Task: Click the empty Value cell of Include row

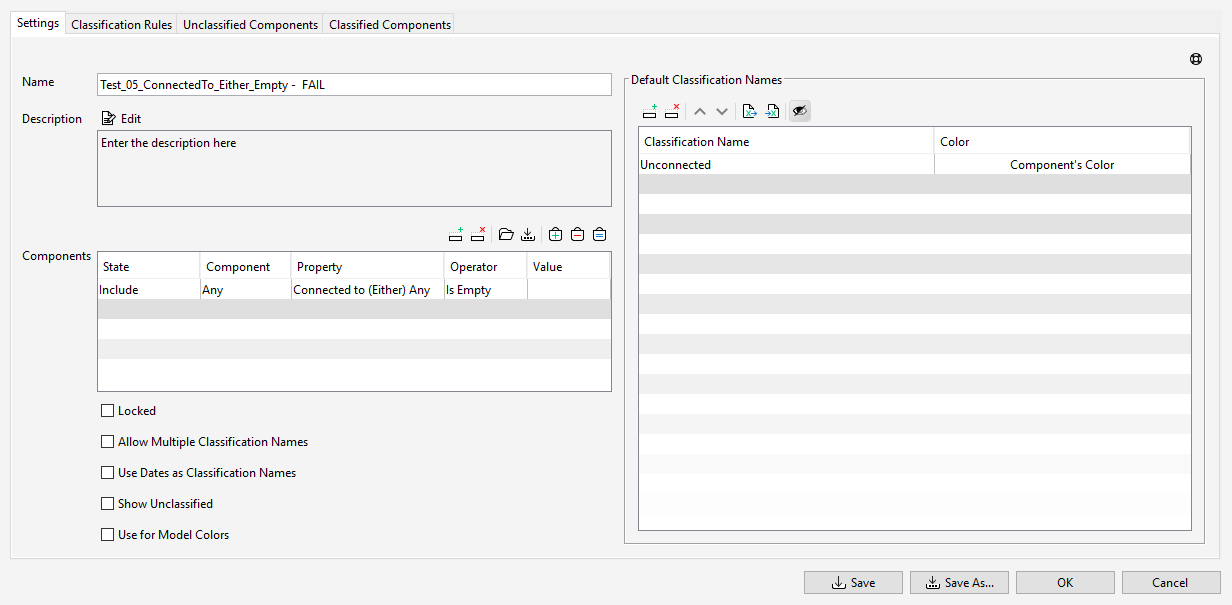Action: tap(569, 290)
